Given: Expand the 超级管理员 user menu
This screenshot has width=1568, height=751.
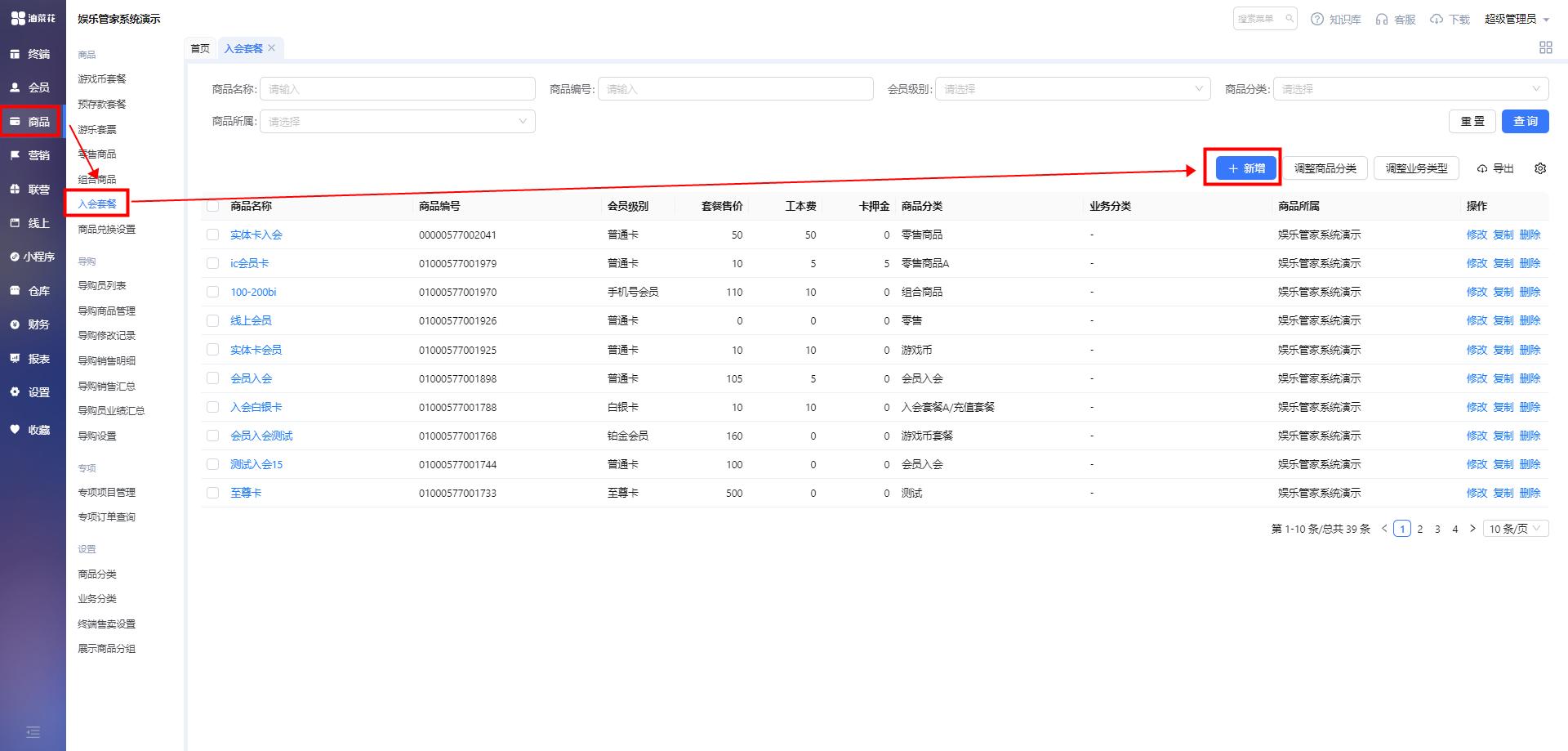Looking at the screenshot, I should coord(1517,20).
